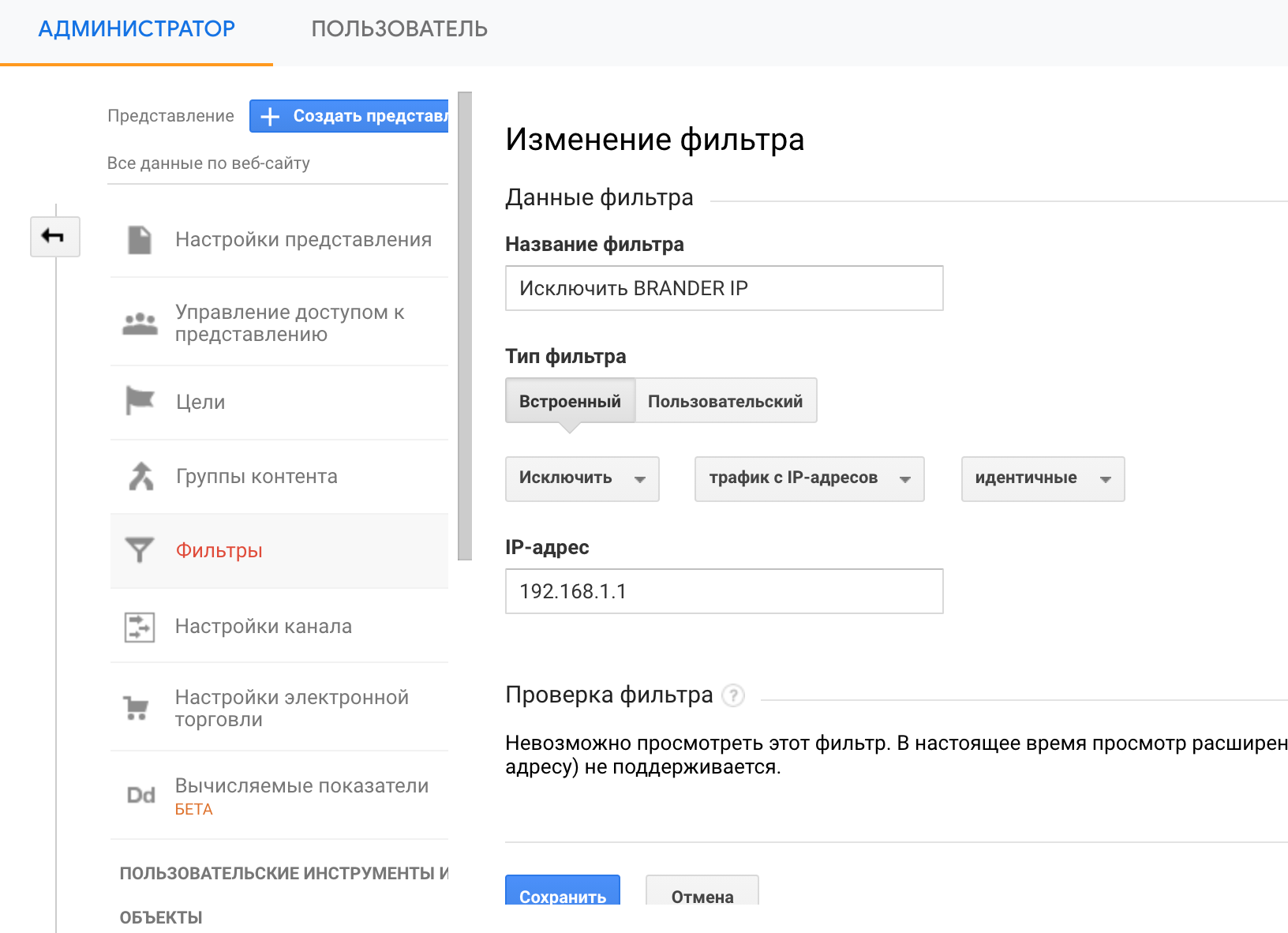Click the channel settings icon
The height and width of the screenshot is (933, 1288).
[x=140, y=627]
